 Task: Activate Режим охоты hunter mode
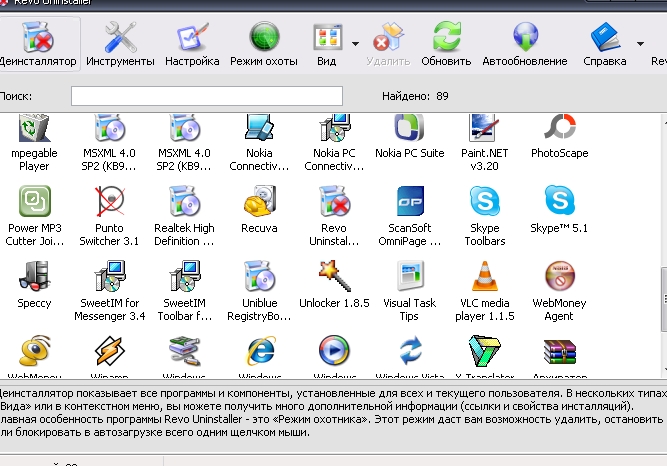264,45
